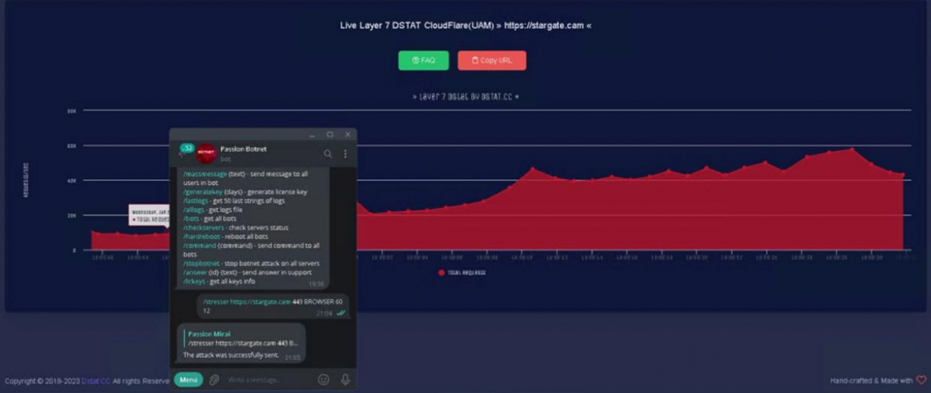Click the heart icon in footer
Screen dimensions: 931x393
(921, 380)
